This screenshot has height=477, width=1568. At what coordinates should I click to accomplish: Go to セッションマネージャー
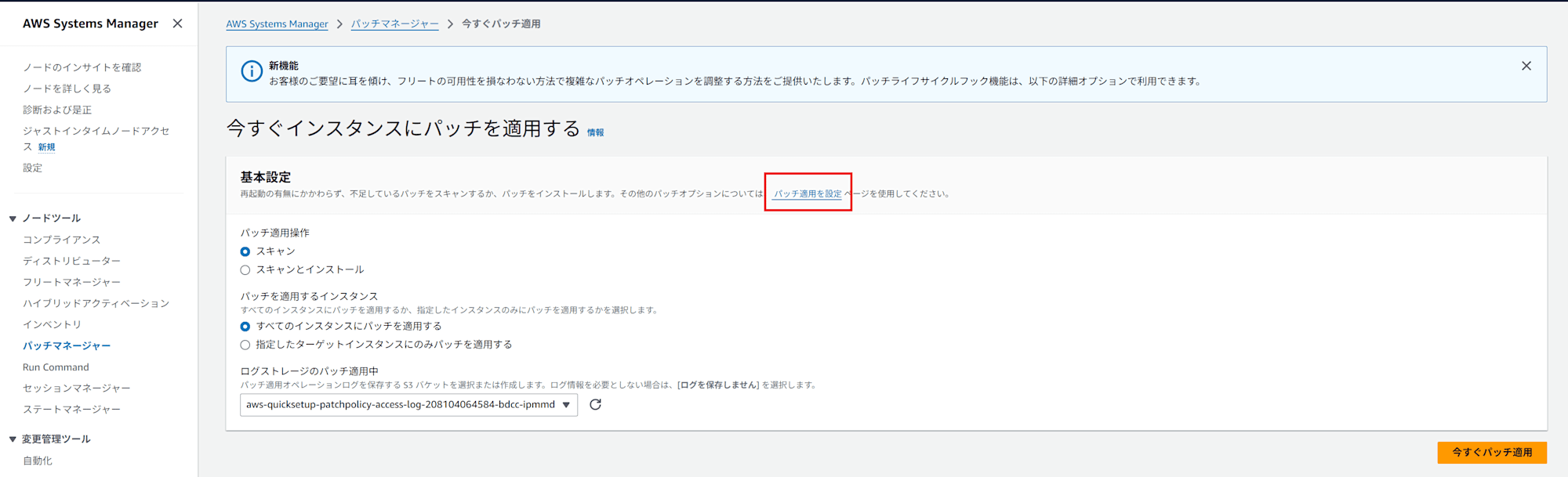77,388
